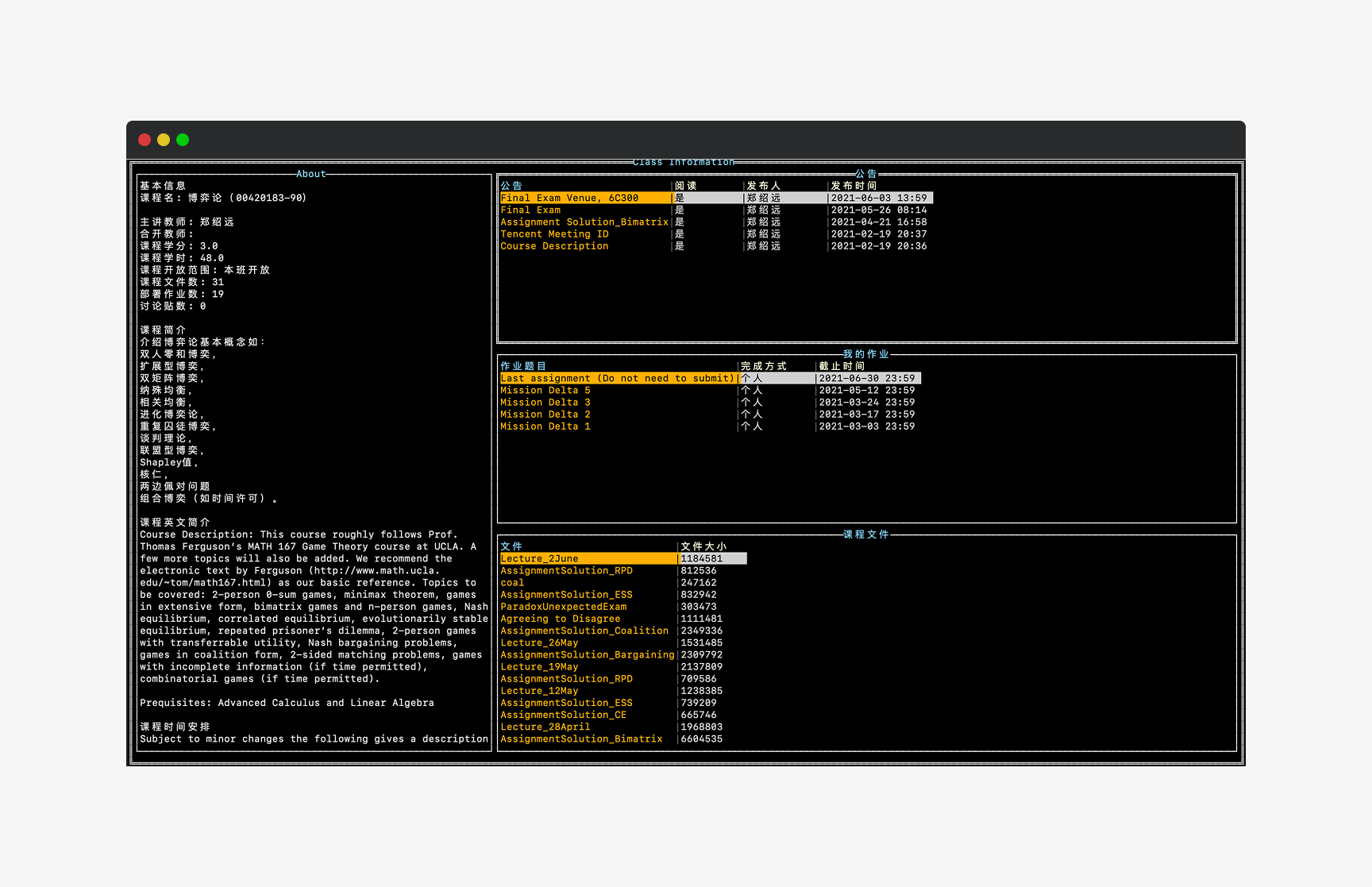1372x887 pixels.
Task: Open the "Assignment Solution_Bimatrix" announcement
Action: [584, 222]
